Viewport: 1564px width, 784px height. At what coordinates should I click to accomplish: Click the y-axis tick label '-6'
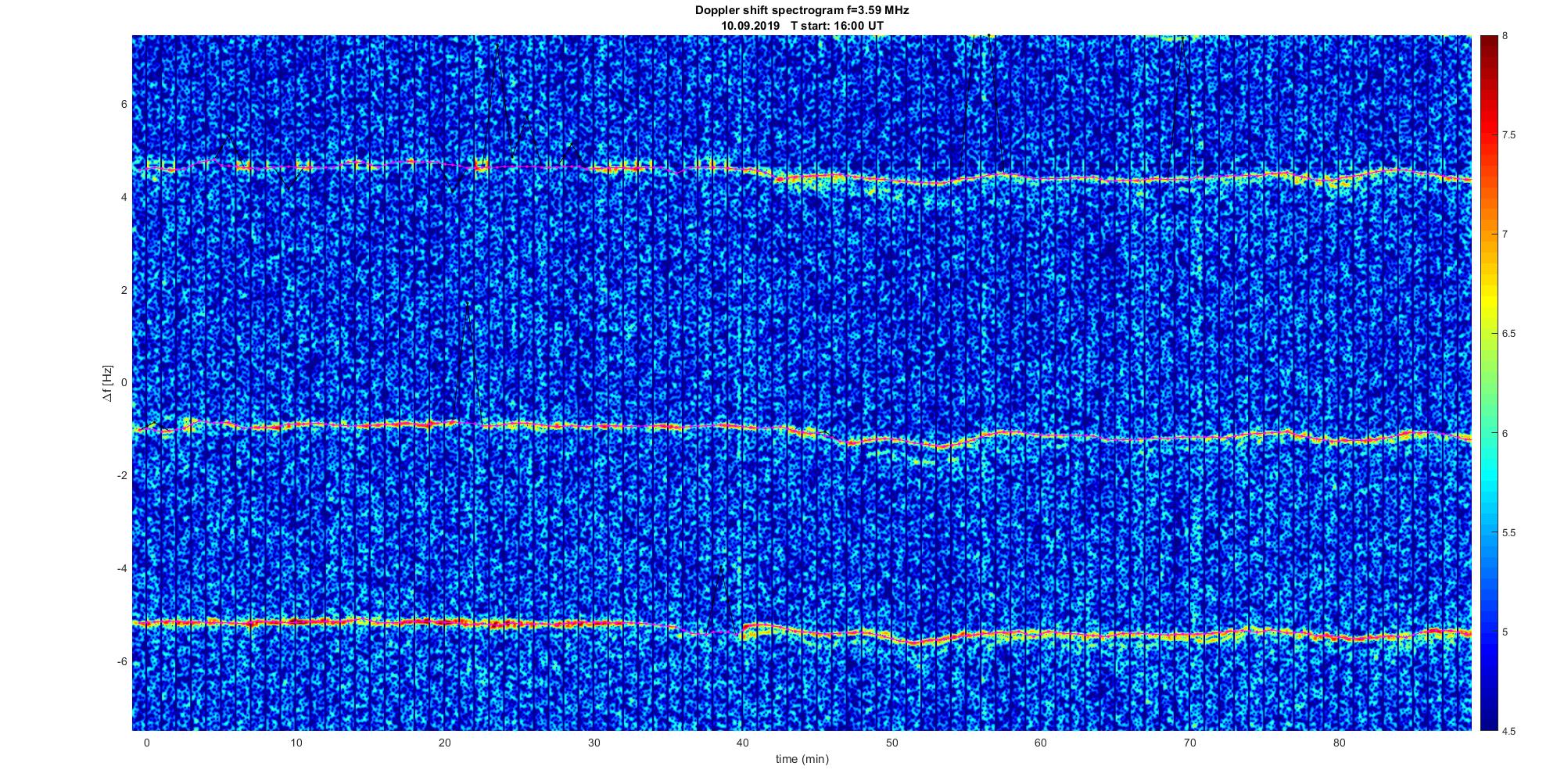(122, 662)
